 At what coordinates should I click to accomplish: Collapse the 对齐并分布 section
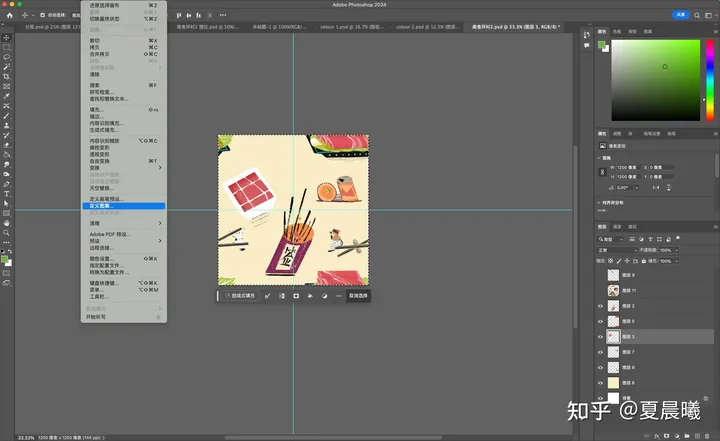(x=599, y=203)
